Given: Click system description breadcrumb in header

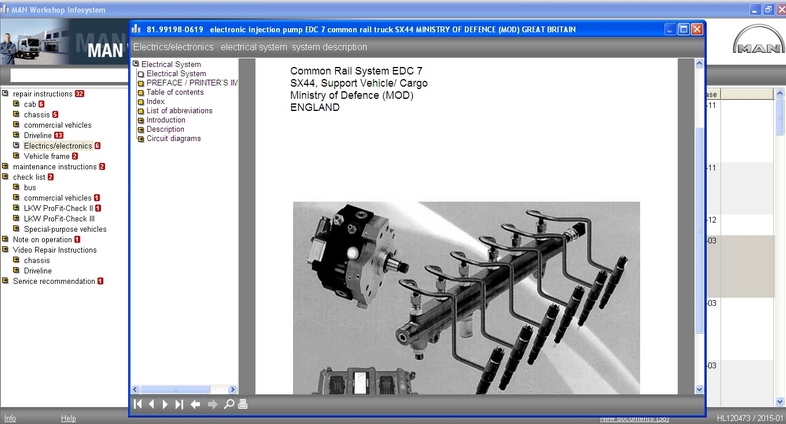Looking at the screenshot, I should pyautogui.click(x=329, y=47).
